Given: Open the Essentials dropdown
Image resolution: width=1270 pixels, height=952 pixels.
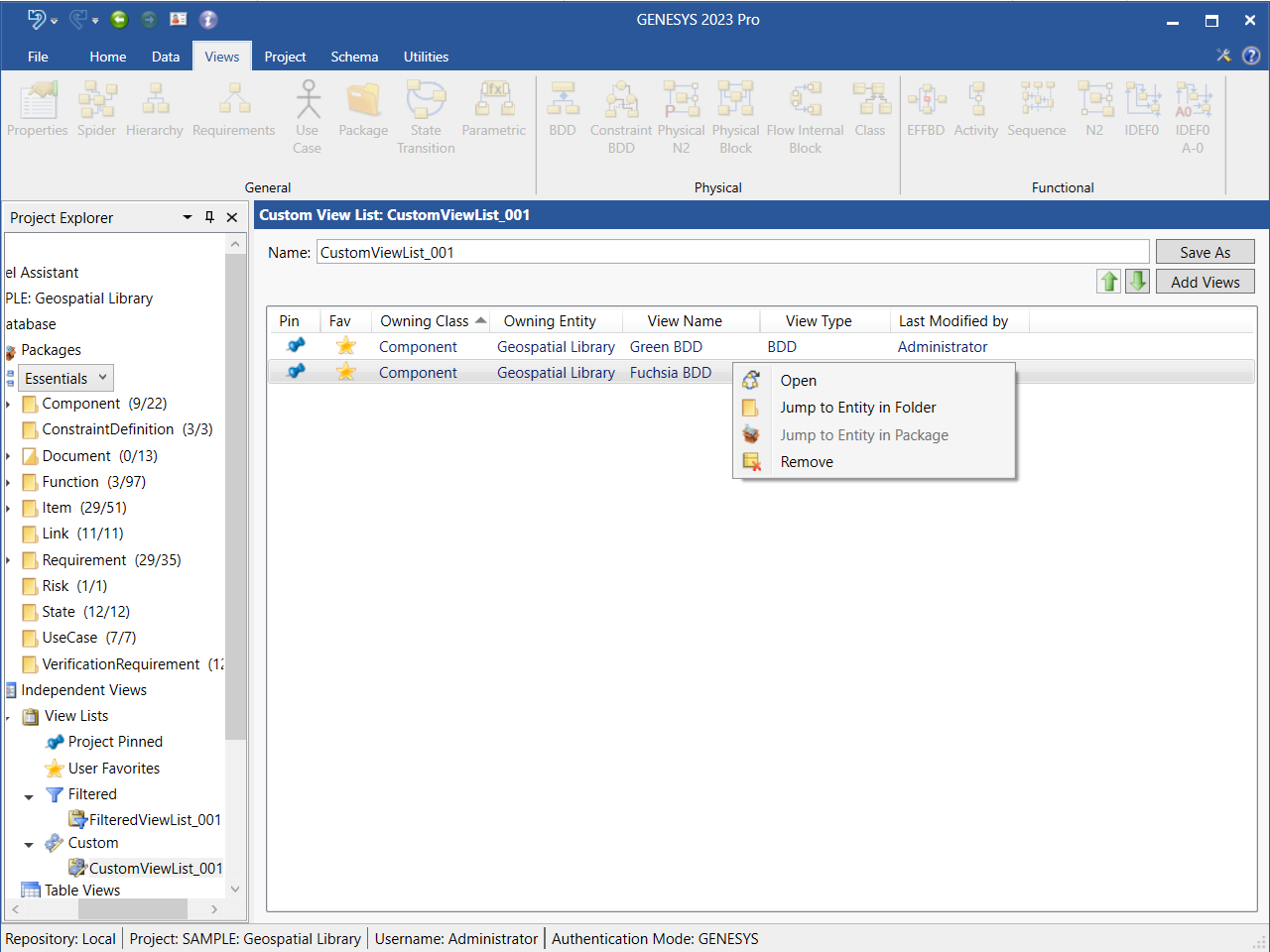Looking at the screenshot, I should (x=65, y=378).
